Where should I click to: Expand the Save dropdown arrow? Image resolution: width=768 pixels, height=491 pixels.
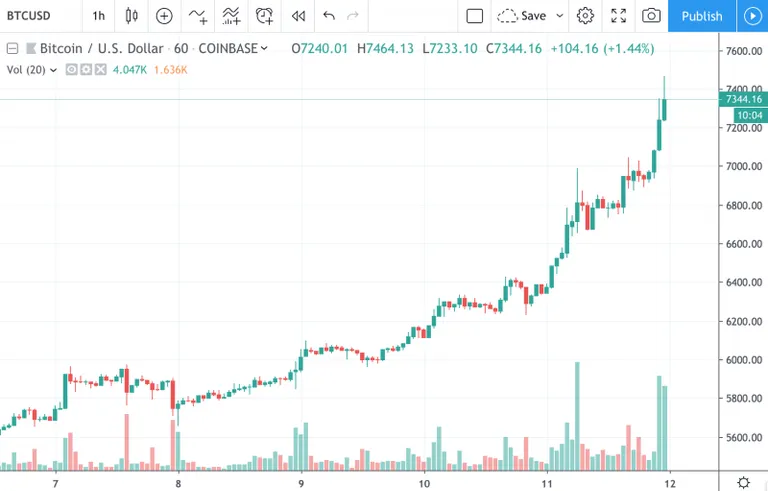point(559,16)
